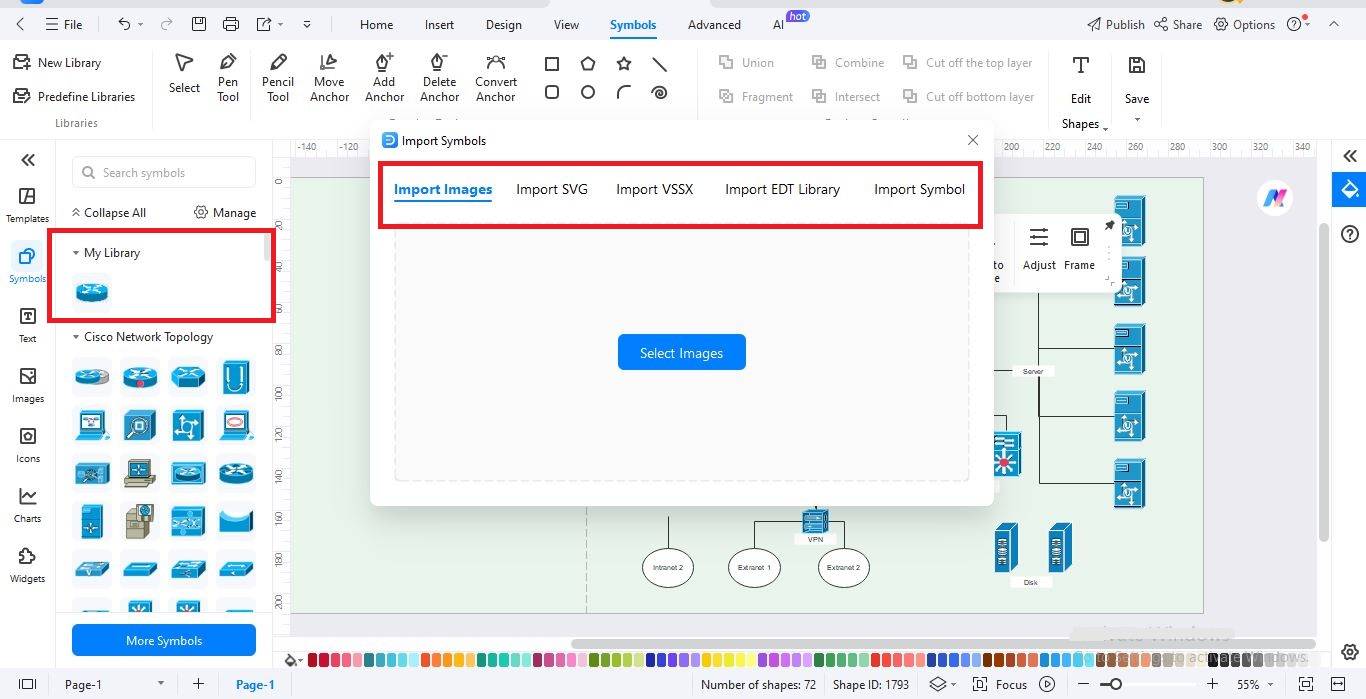Click the Search symbols field
Image resolution: width=1366 pixels, height=699 pixels.
coord(164,172)
